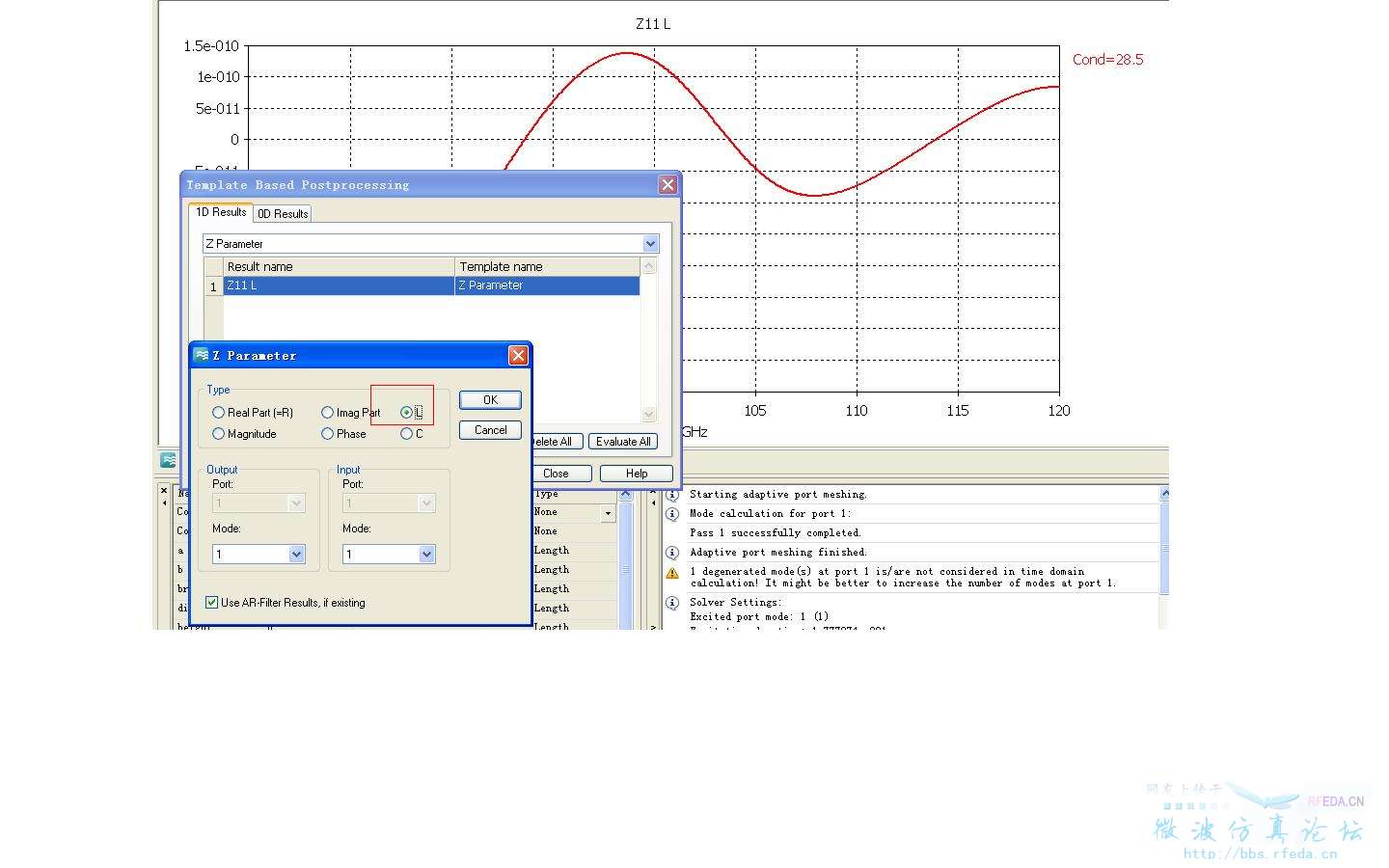Close the Template Based Postprocessing window
The width and height of the screenshot is (1389, 868).
pyautogui.click(x=667, y=185)
